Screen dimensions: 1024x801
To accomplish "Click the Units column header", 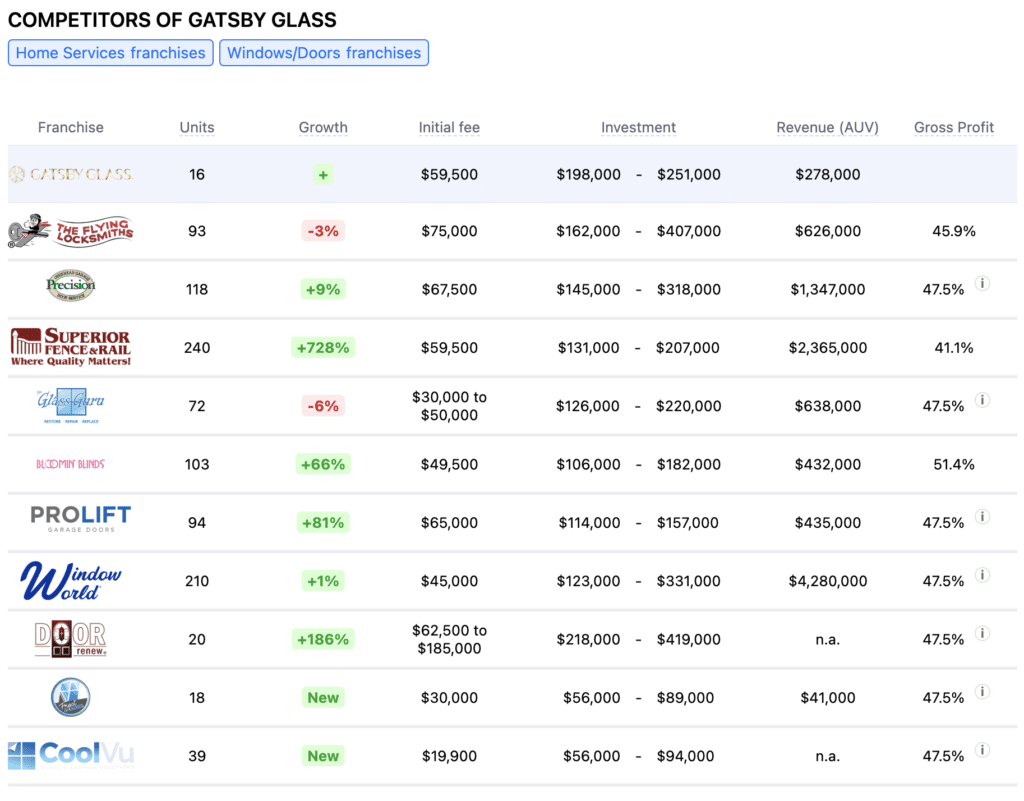I will pyautogui.click(x=197, y=127).
